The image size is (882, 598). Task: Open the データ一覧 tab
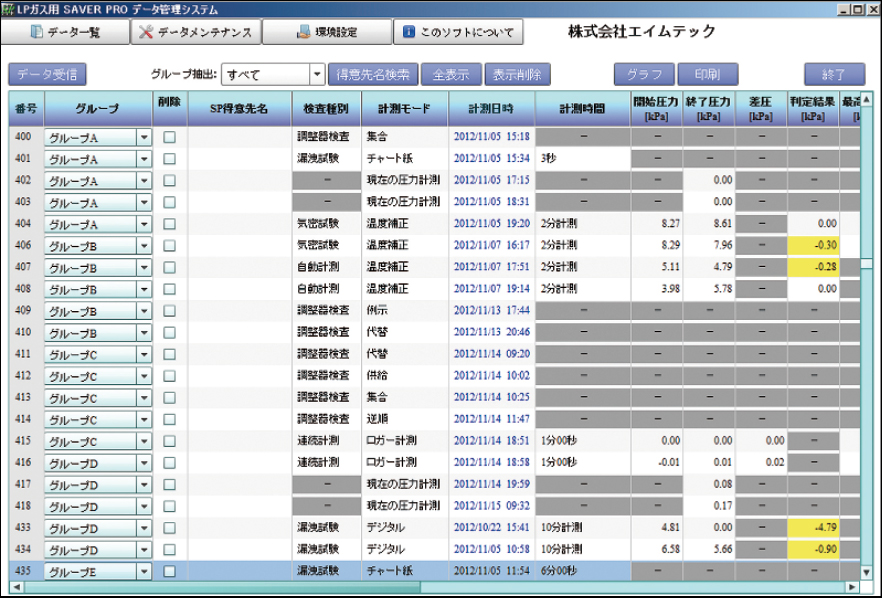click(x=65, y=32)
